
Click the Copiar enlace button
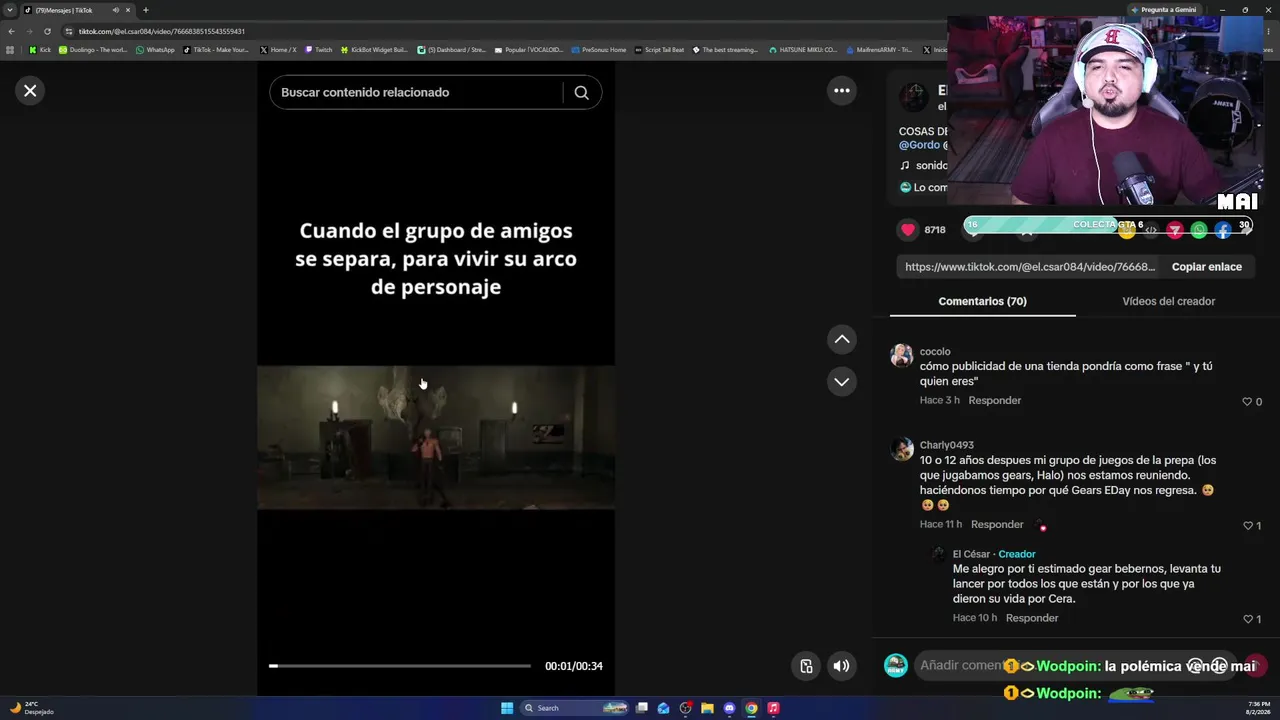pos(1207,267)
